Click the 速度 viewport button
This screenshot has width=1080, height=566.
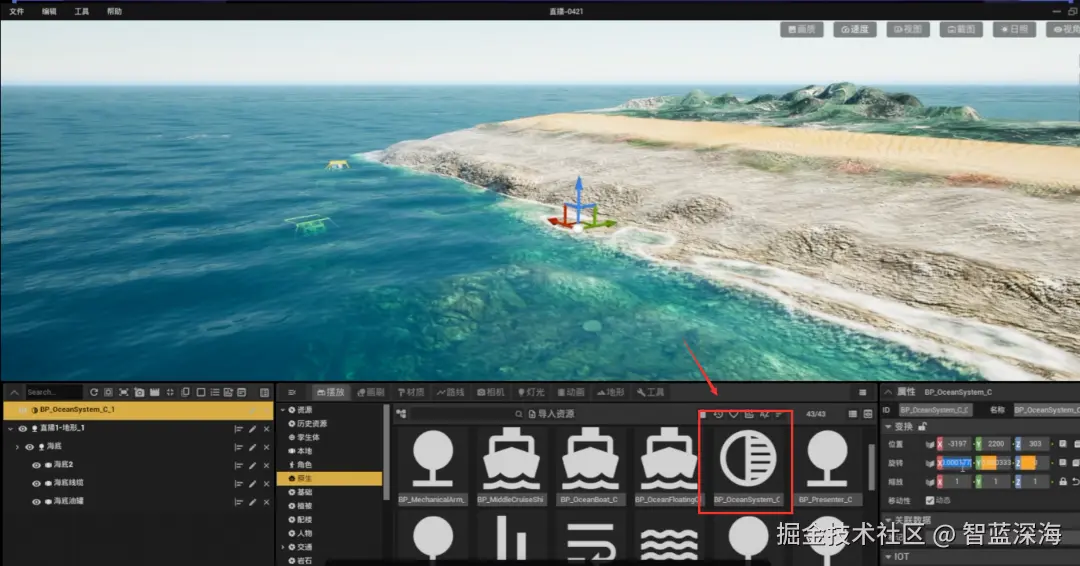pos(855,30)
